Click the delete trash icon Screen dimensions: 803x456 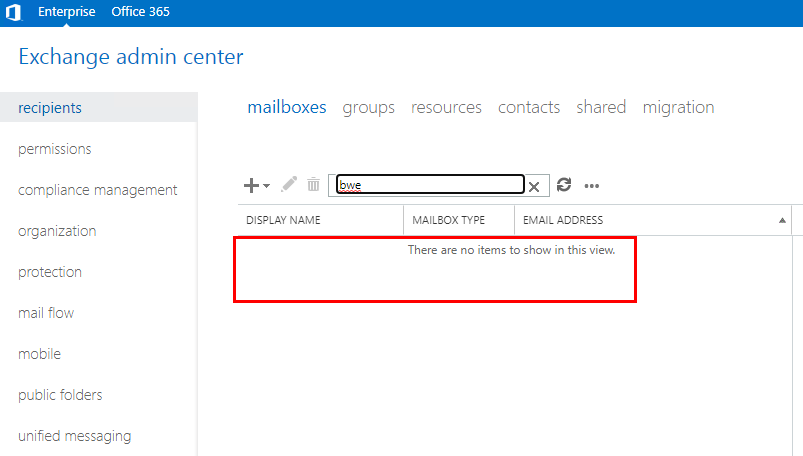[x=313, y=184]
